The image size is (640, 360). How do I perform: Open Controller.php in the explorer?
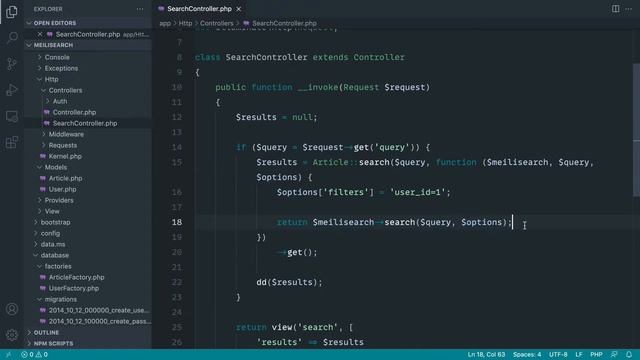point(74,112)
